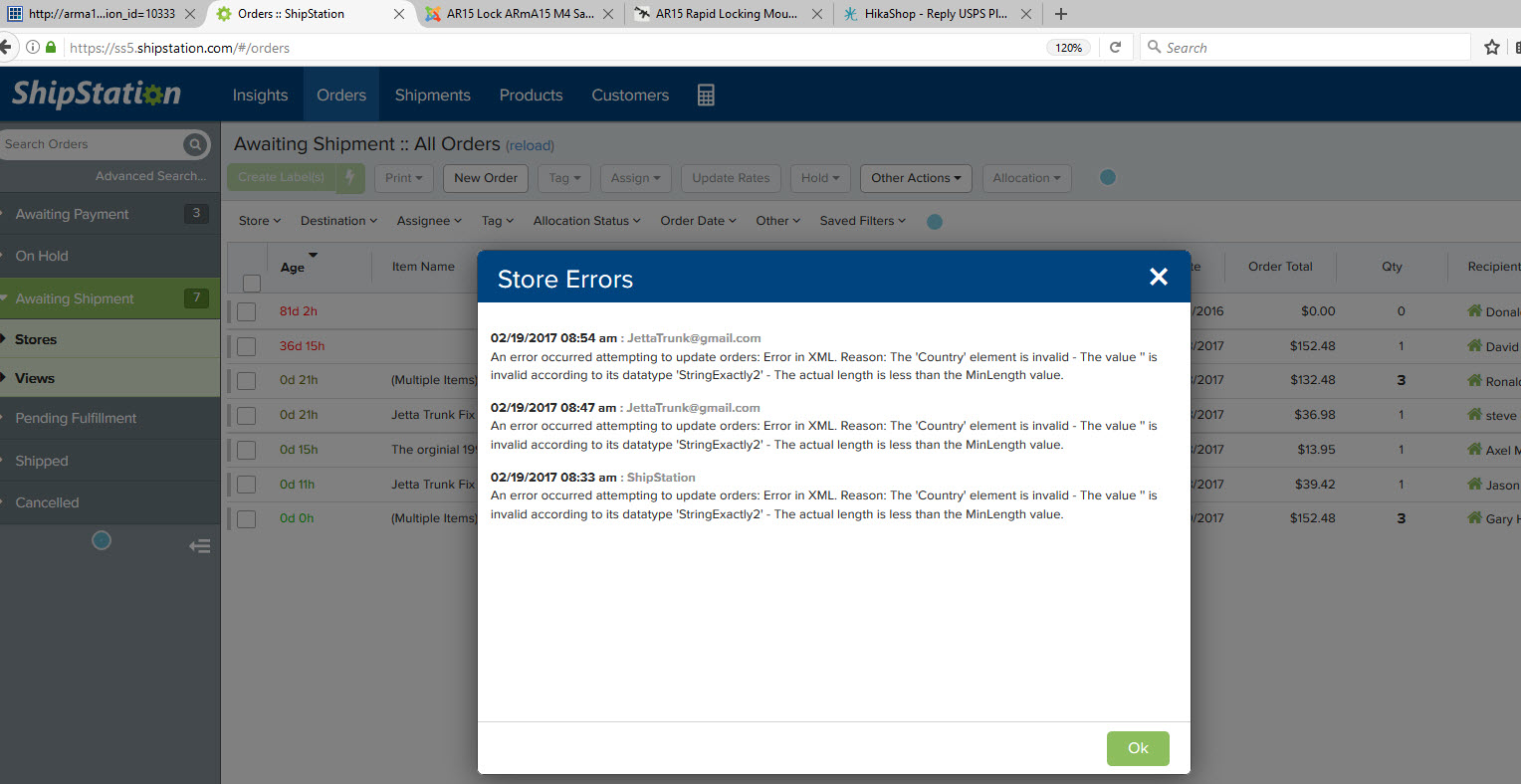Go to the Products tab
1521x784 pixels.
pos(531,95)
